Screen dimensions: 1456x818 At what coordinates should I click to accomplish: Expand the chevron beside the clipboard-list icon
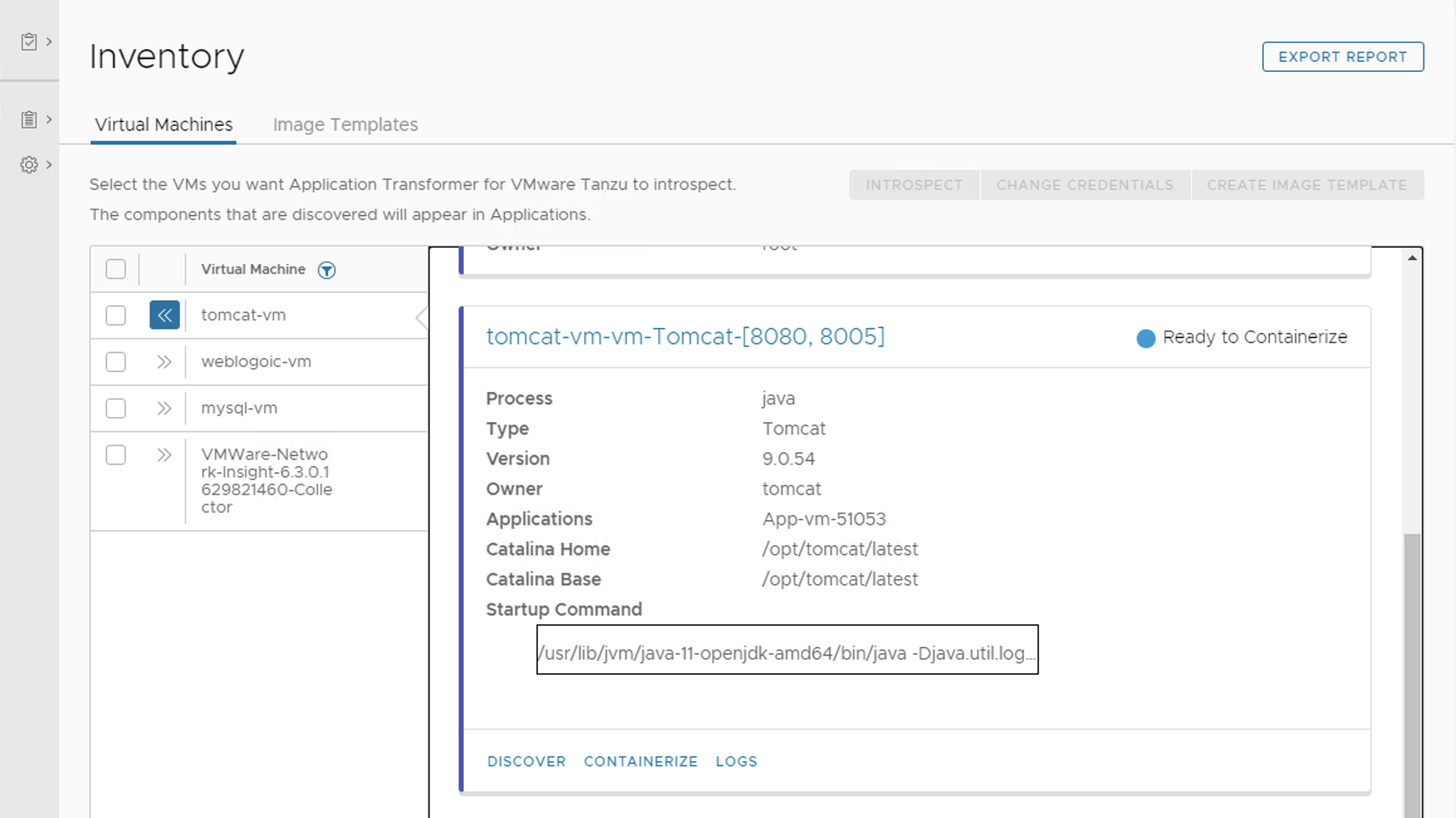(x=49, y=119)
